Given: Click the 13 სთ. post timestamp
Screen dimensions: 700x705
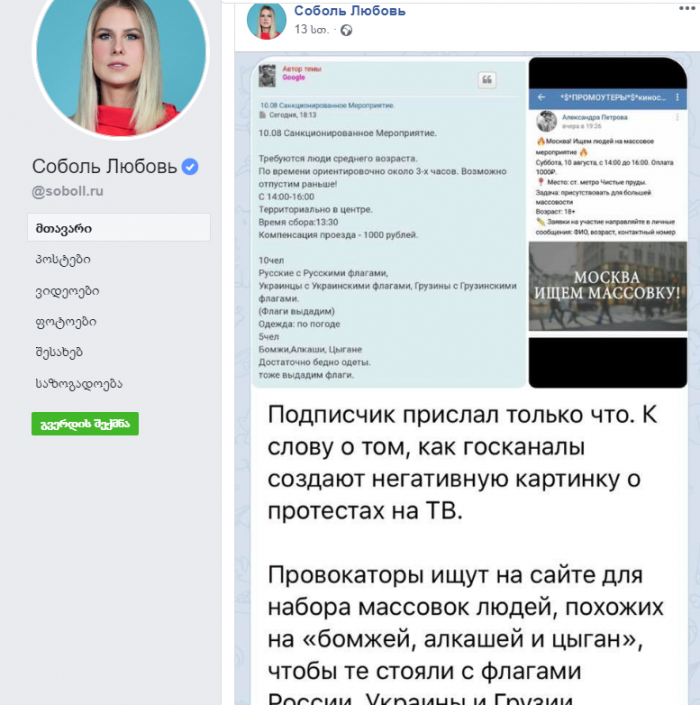Looking at the screenshot, I should [311, 30].
